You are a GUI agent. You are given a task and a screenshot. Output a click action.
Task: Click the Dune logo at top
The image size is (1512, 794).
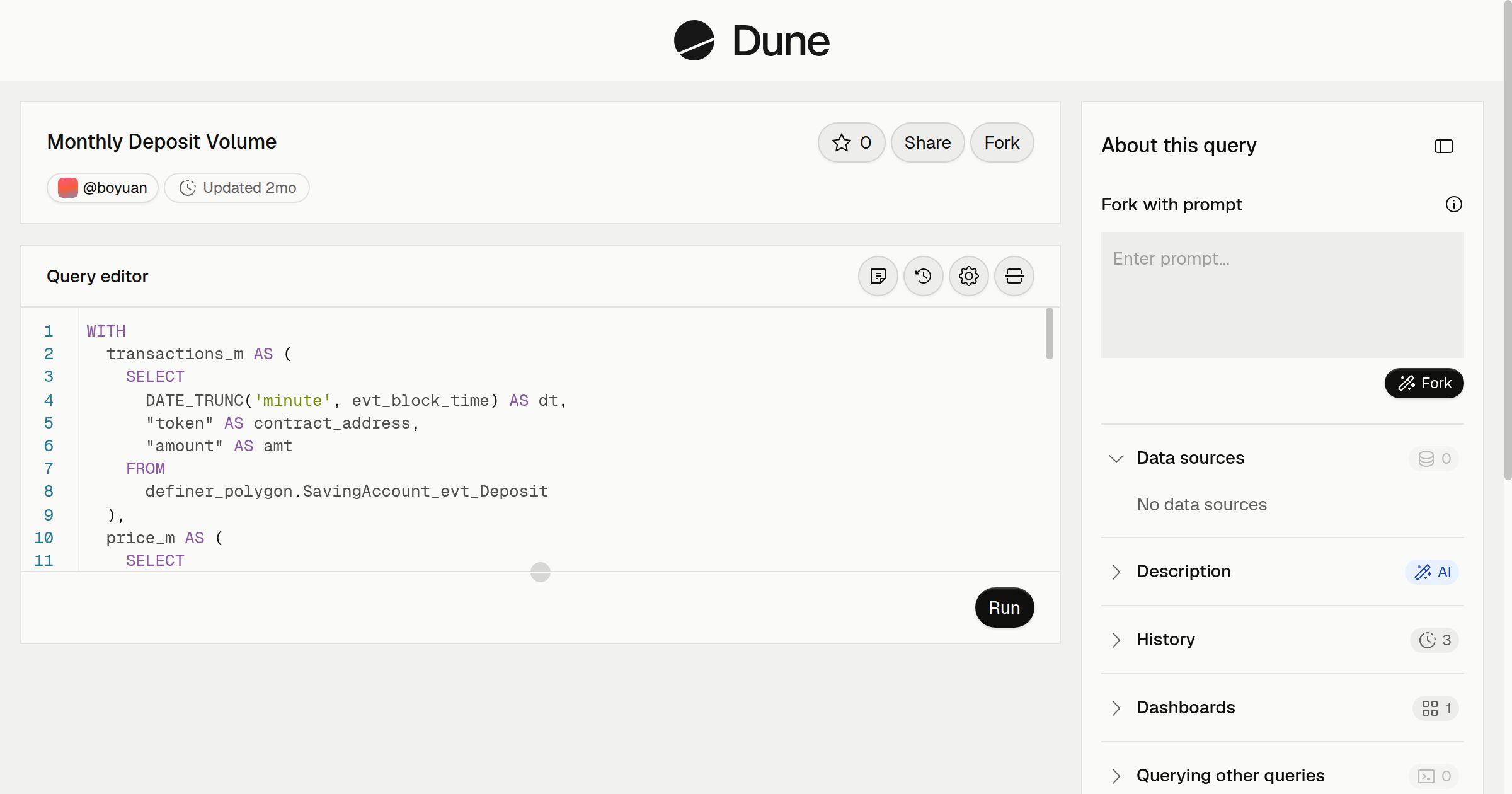pos(752,40)
